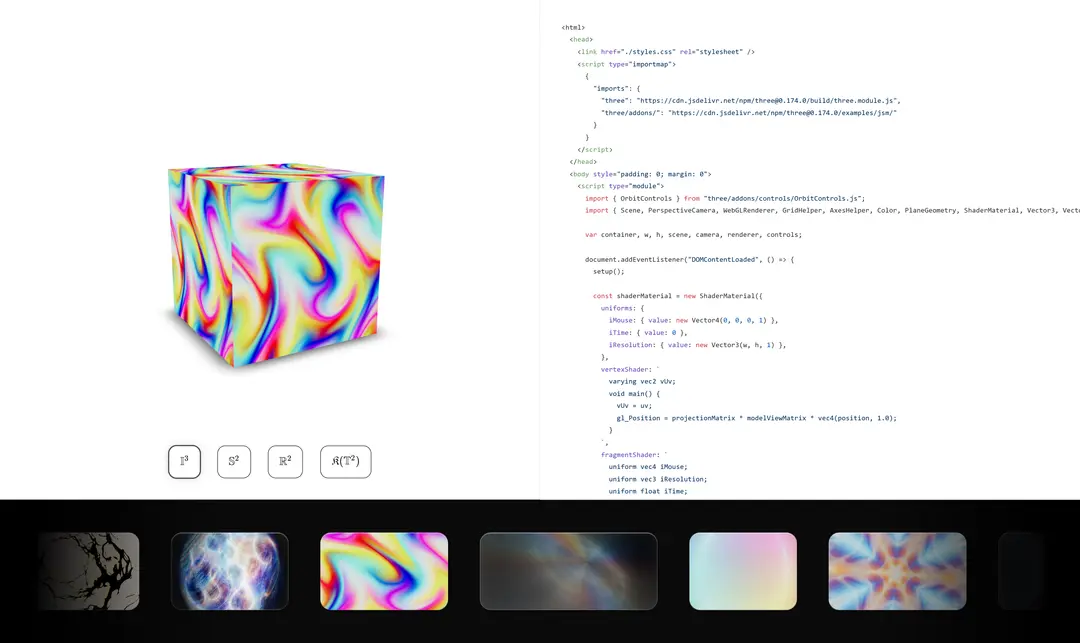Image resolution: width=1080 pixels, height=643 pixels.
Task: Click the "varying vec2 vUv;" line
Action: tap(642, 381)
